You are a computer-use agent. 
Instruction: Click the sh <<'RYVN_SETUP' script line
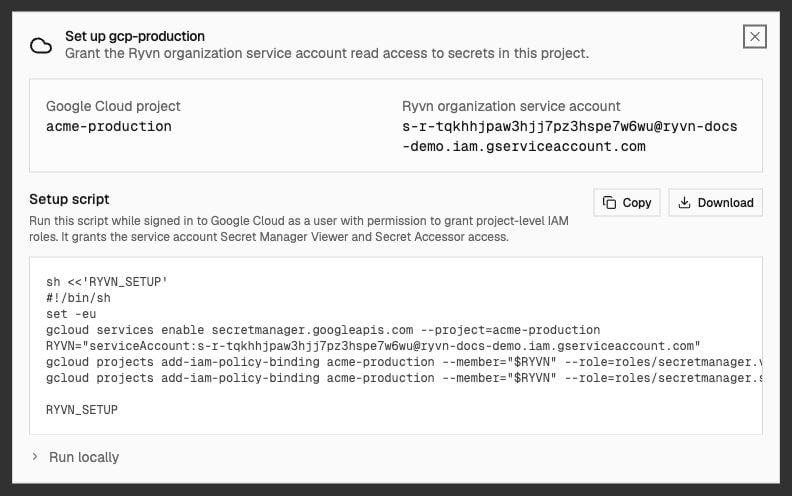107,282
